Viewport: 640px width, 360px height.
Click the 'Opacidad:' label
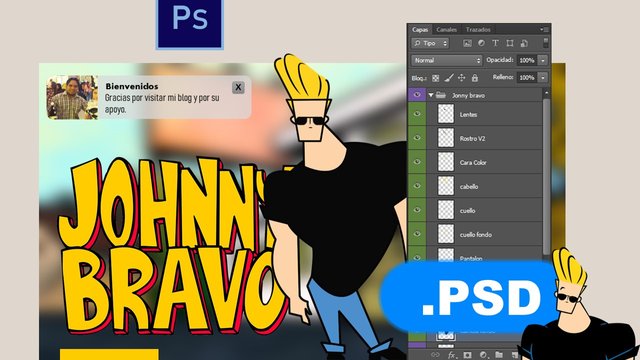coord(500,60)
